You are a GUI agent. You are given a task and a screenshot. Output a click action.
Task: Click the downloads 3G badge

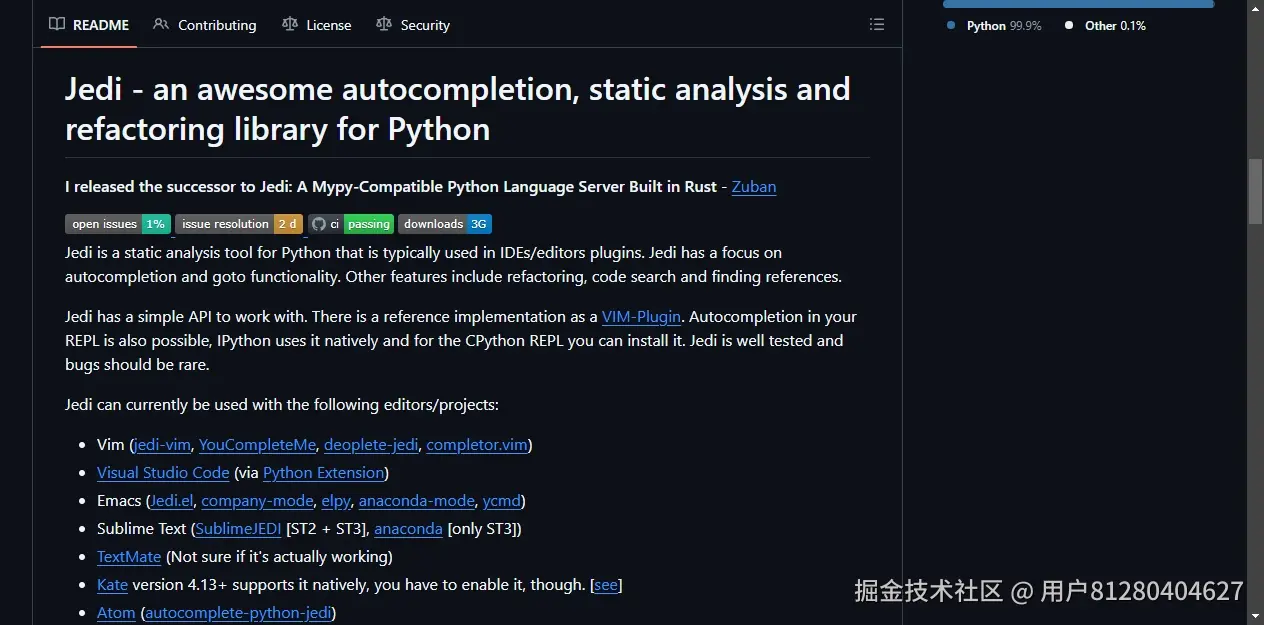point(445,224)
